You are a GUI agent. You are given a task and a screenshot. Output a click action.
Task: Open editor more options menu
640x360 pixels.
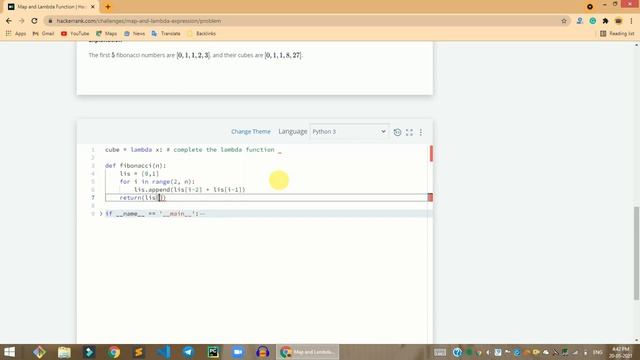pos(421,132)
